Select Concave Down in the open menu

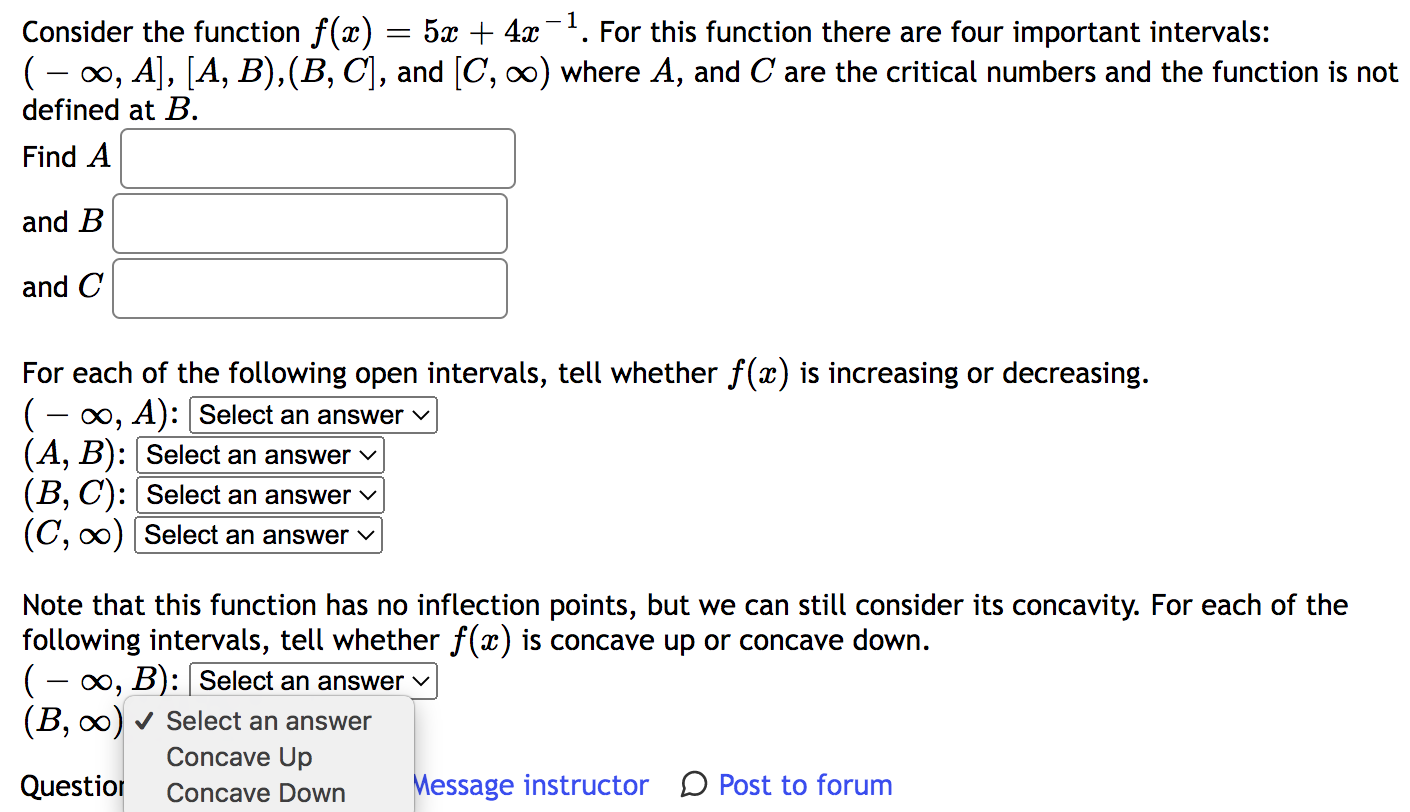255,792
